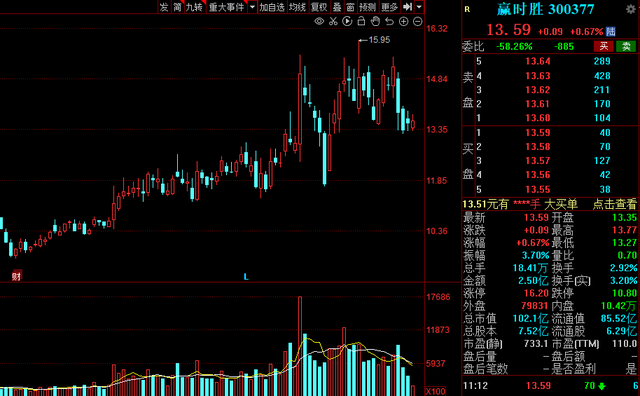Click the 委比 -58.26% value
Viewport: 640px width, 396px height.
pyautogui.click(x=514, y=47)
